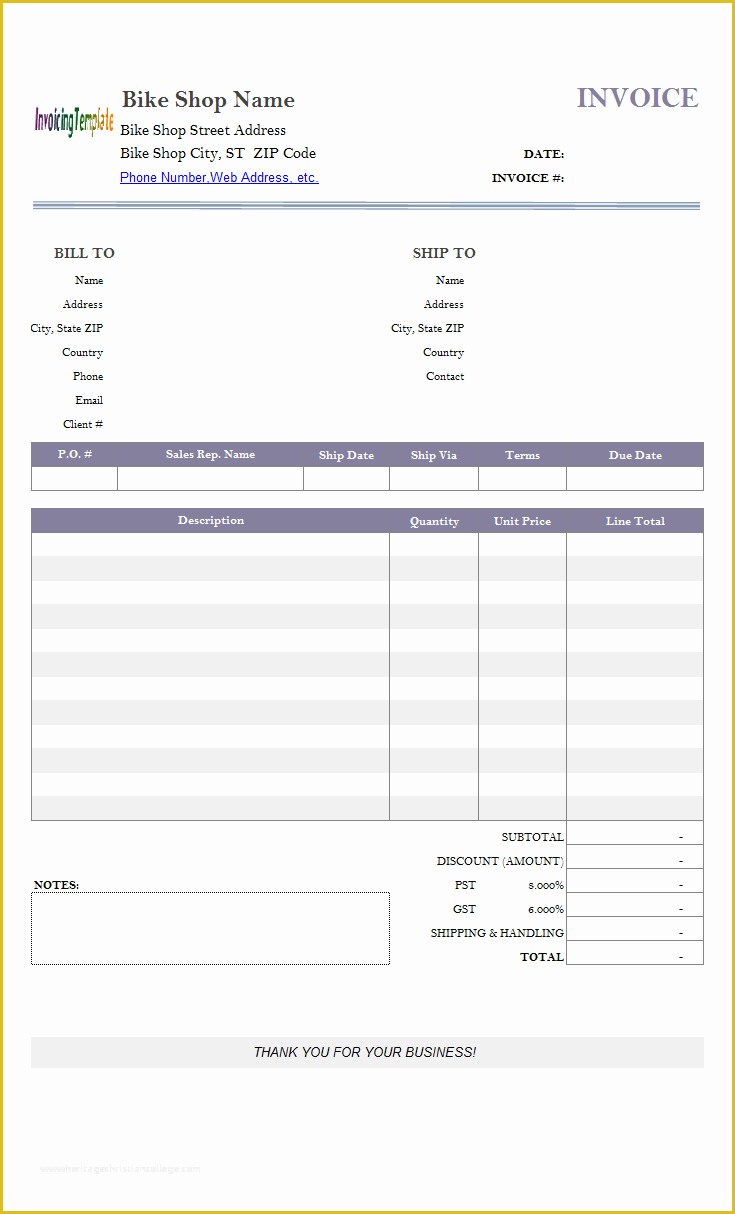Click the SUBTOTAL amount cell
The width and height of the screenshot is (735, 1214).
pos(635,834)
